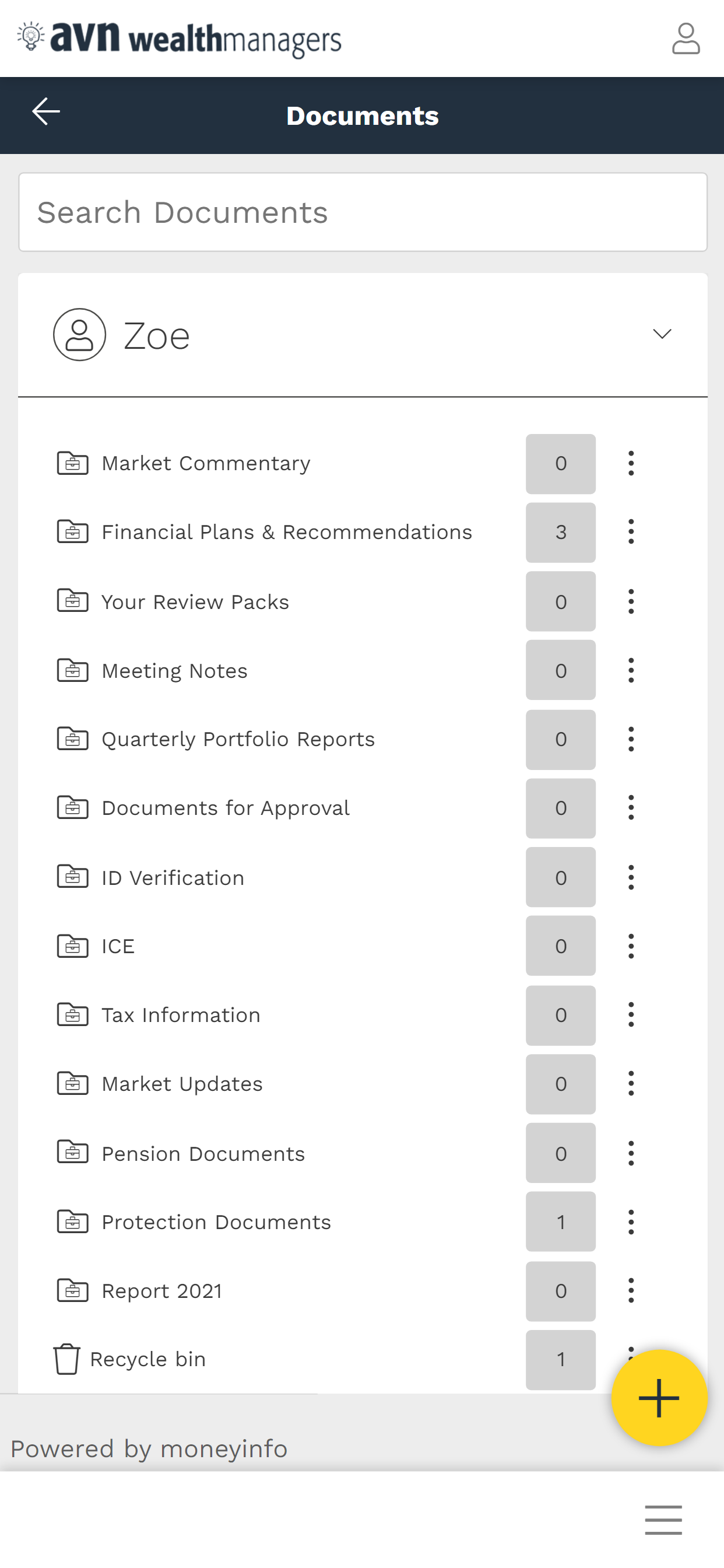Tap the yellow add document button

coord(659,1398)
